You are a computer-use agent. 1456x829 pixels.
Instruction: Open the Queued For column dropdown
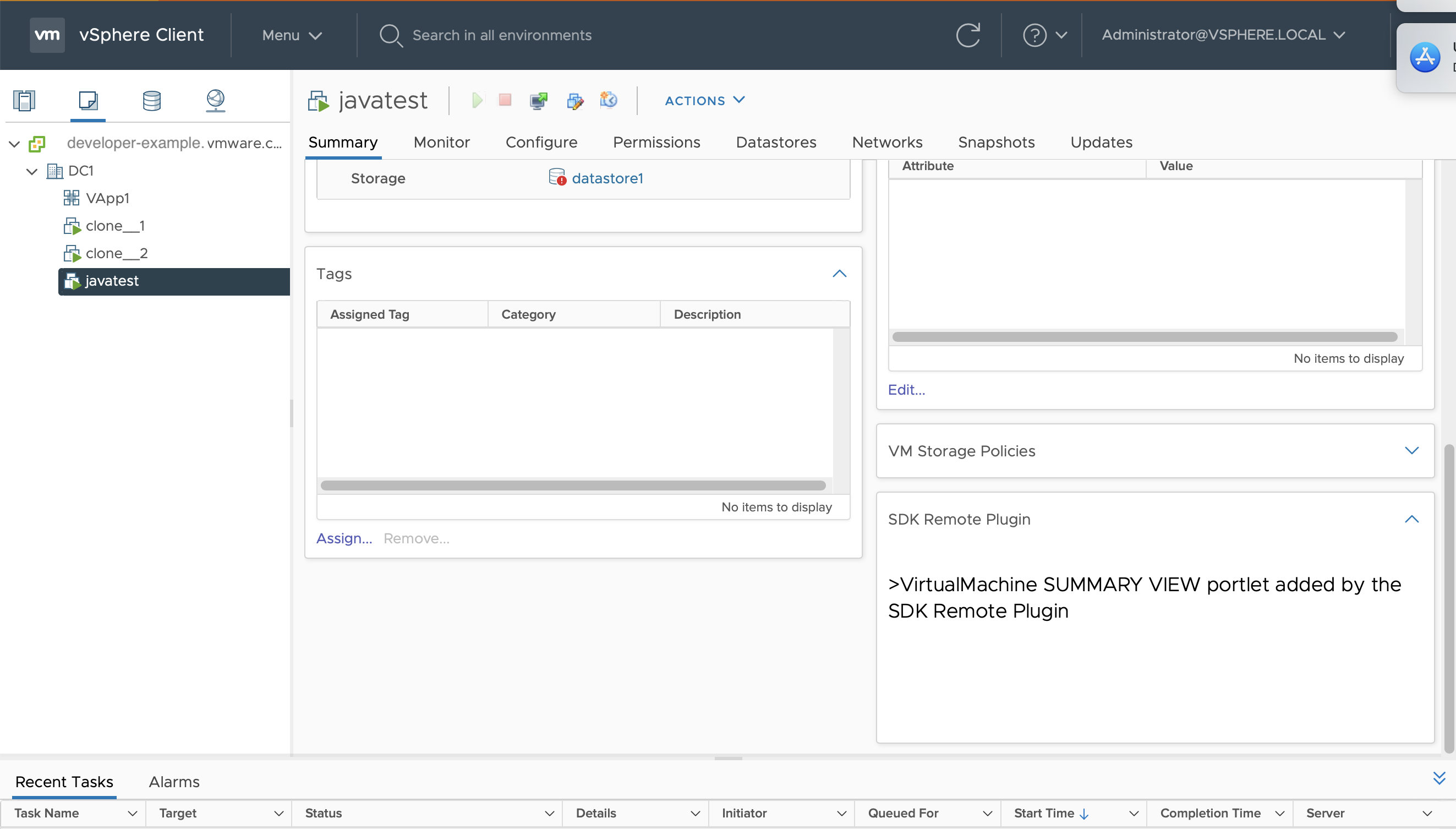pos(987,814)
